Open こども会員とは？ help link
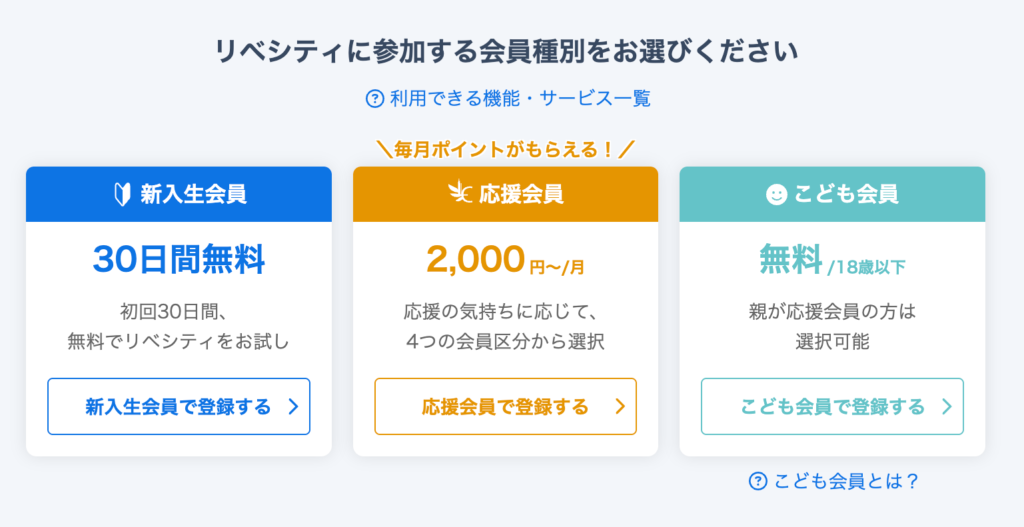The image size is (1024, 527). pyautogui.click(x=833, y=481)
